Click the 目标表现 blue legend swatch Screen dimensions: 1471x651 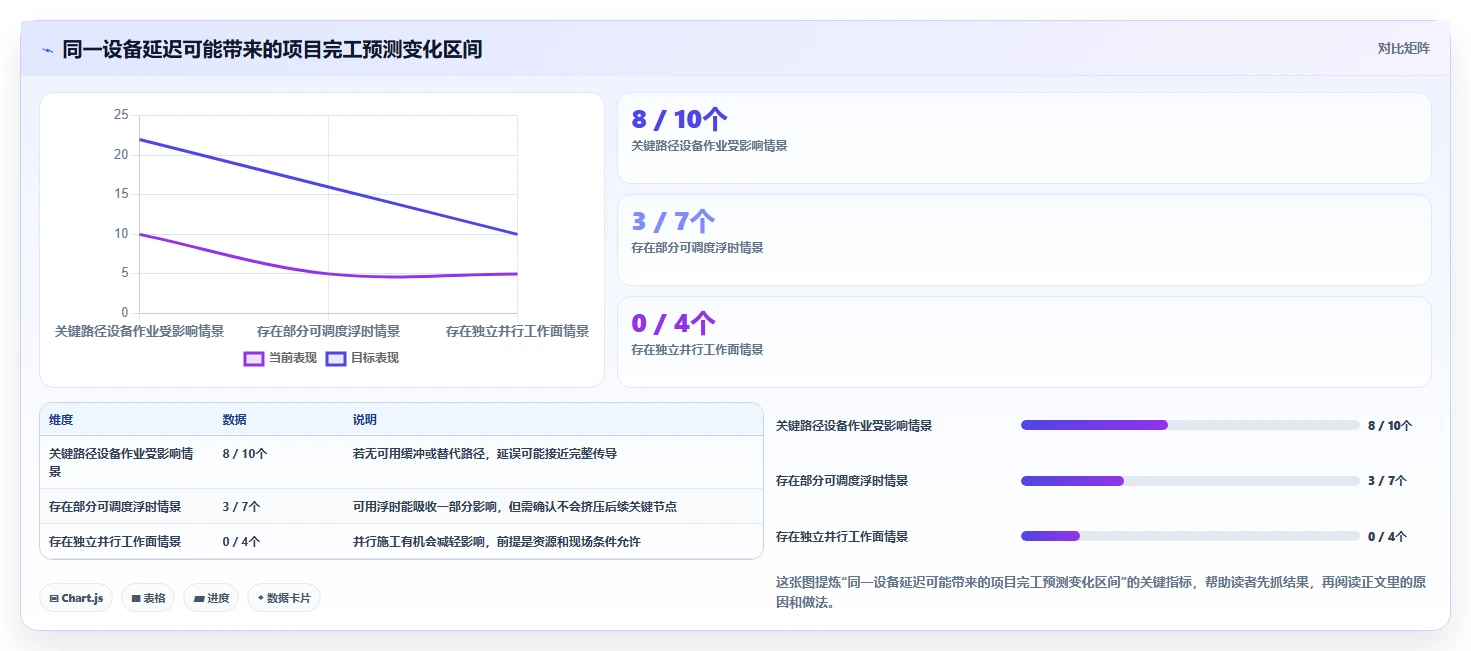coord(336,358)
